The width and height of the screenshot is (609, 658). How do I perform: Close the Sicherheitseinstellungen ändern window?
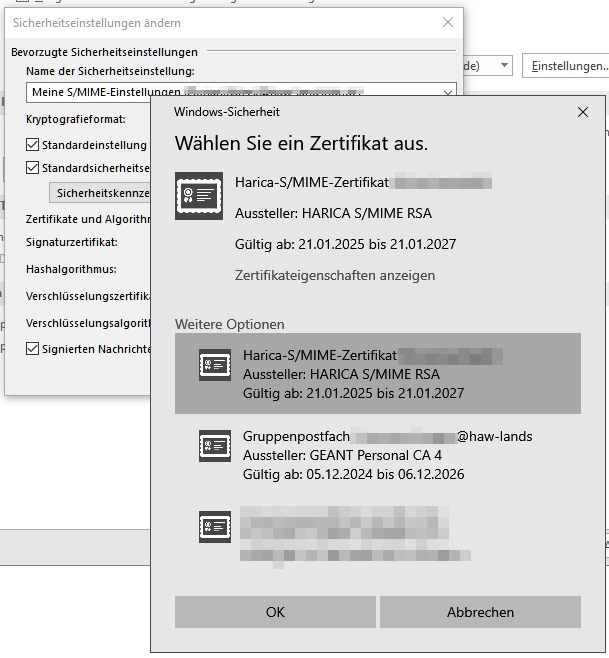point(448,22)
